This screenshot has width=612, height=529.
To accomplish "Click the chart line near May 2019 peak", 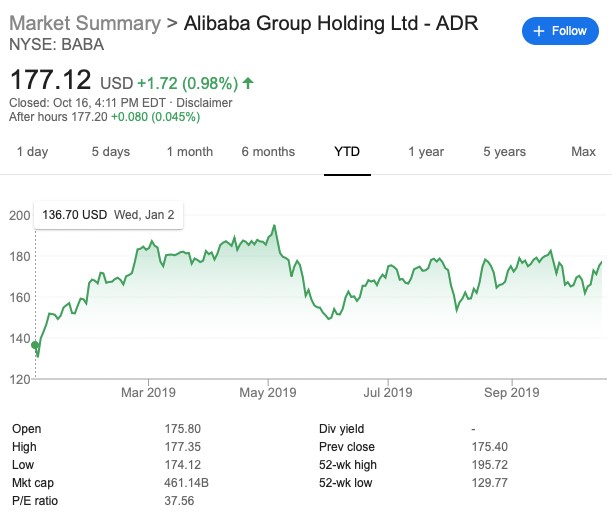I will 274,227.
